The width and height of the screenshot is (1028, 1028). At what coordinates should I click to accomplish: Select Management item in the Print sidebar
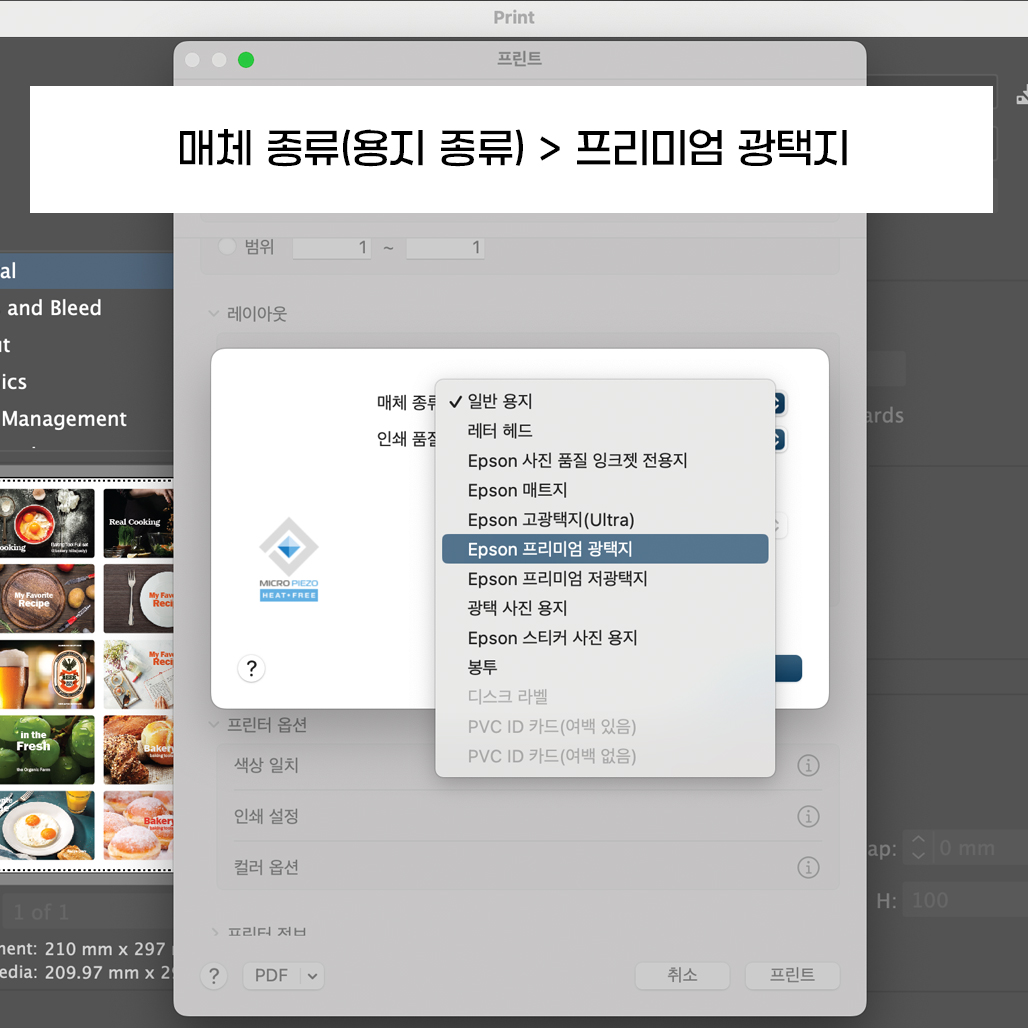[64, 419]
